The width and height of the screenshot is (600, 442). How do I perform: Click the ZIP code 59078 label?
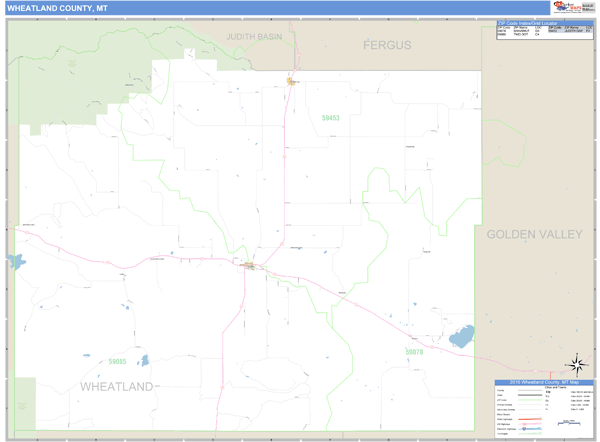click(414, 352)
